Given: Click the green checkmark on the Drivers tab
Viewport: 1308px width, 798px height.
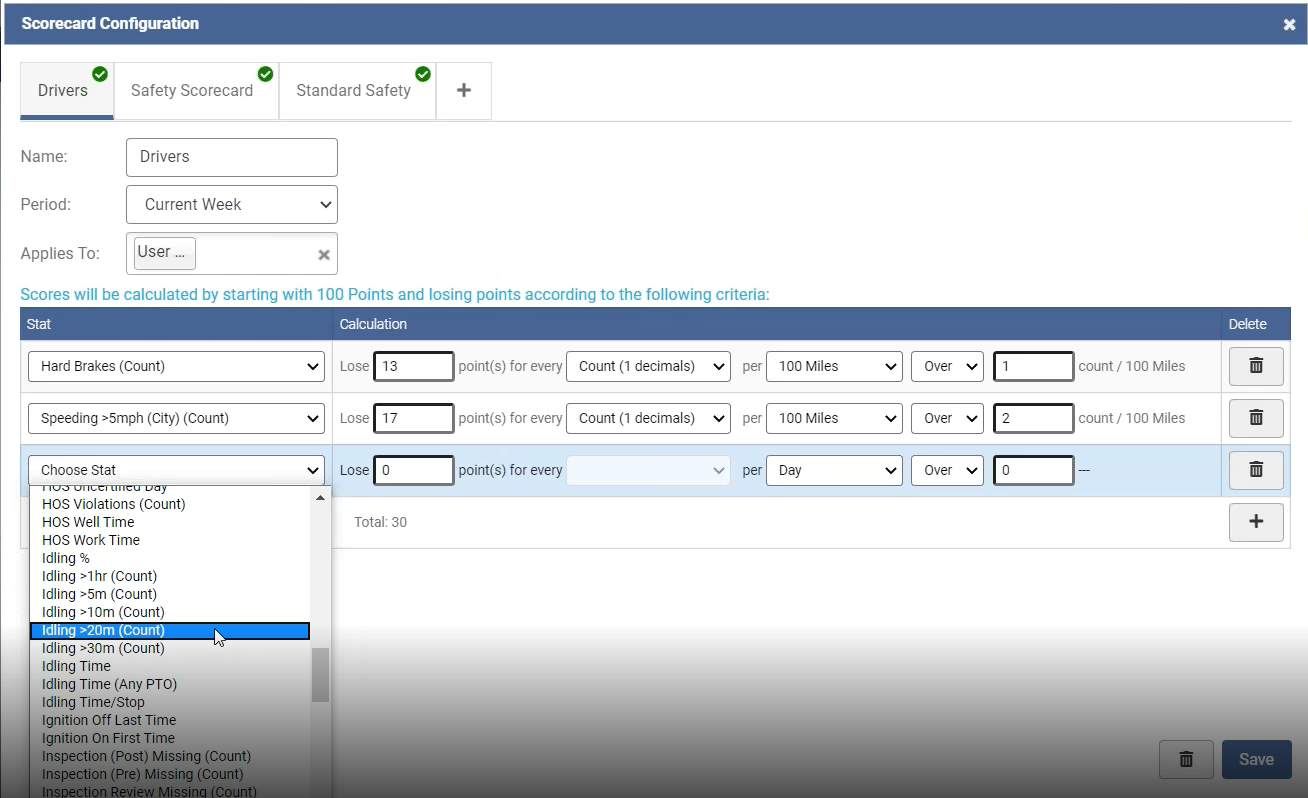Looking at the screenshot, I should pos(99,74).
